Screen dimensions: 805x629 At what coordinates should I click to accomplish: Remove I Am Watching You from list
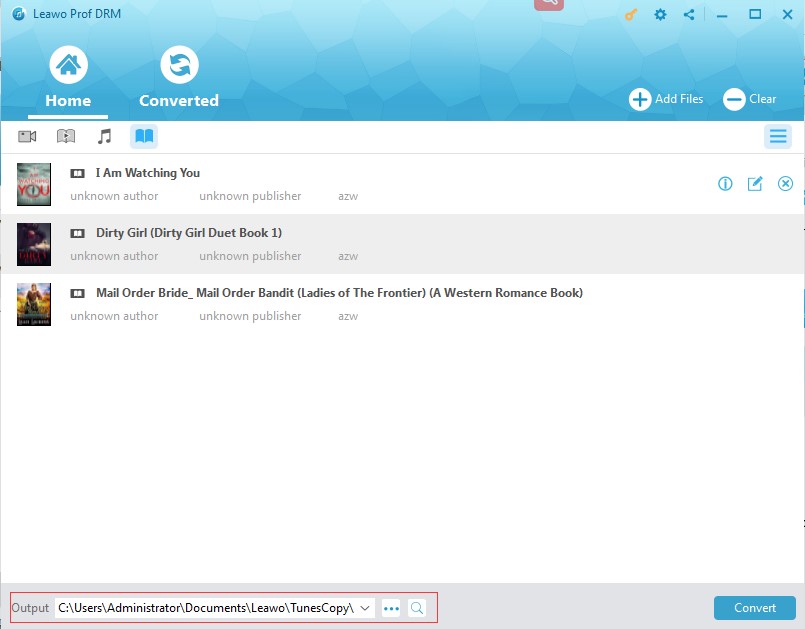point(785,183)
